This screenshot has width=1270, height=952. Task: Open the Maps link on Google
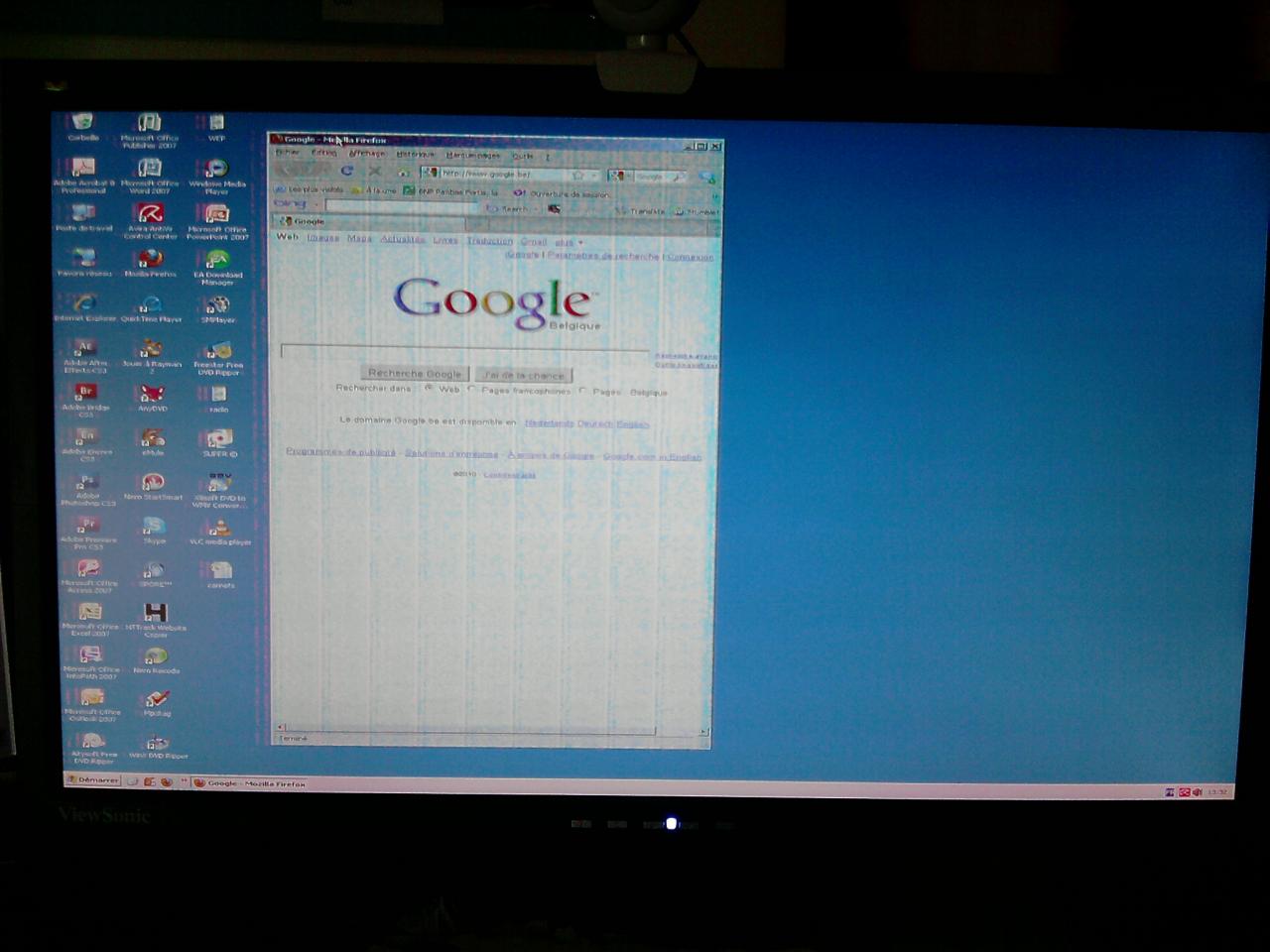(359, 238)
